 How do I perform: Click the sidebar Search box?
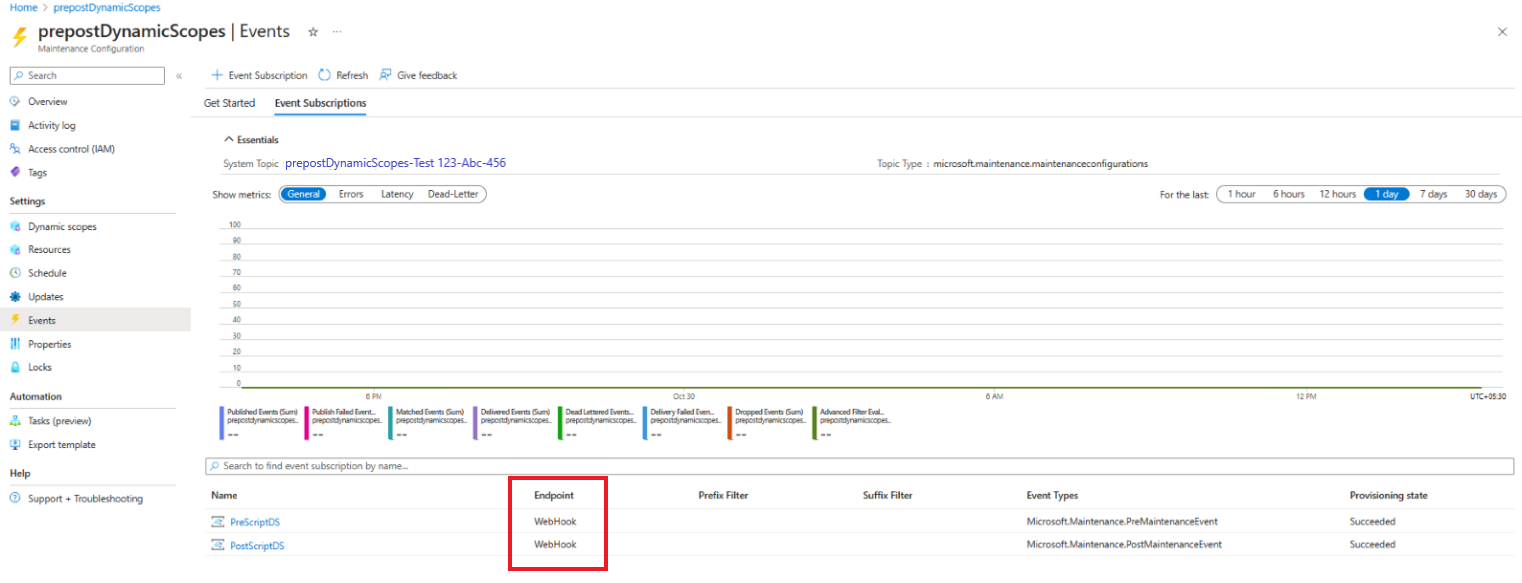pyautogui.click(x=87, y=76)
